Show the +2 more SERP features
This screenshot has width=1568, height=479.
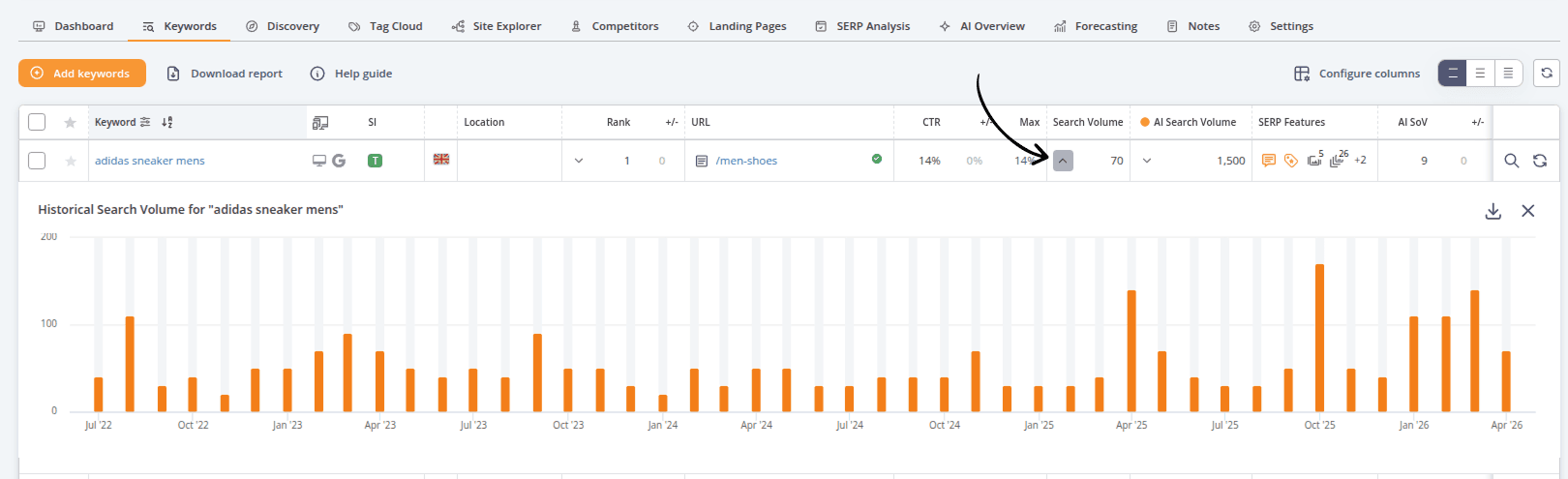[1360, 161]
